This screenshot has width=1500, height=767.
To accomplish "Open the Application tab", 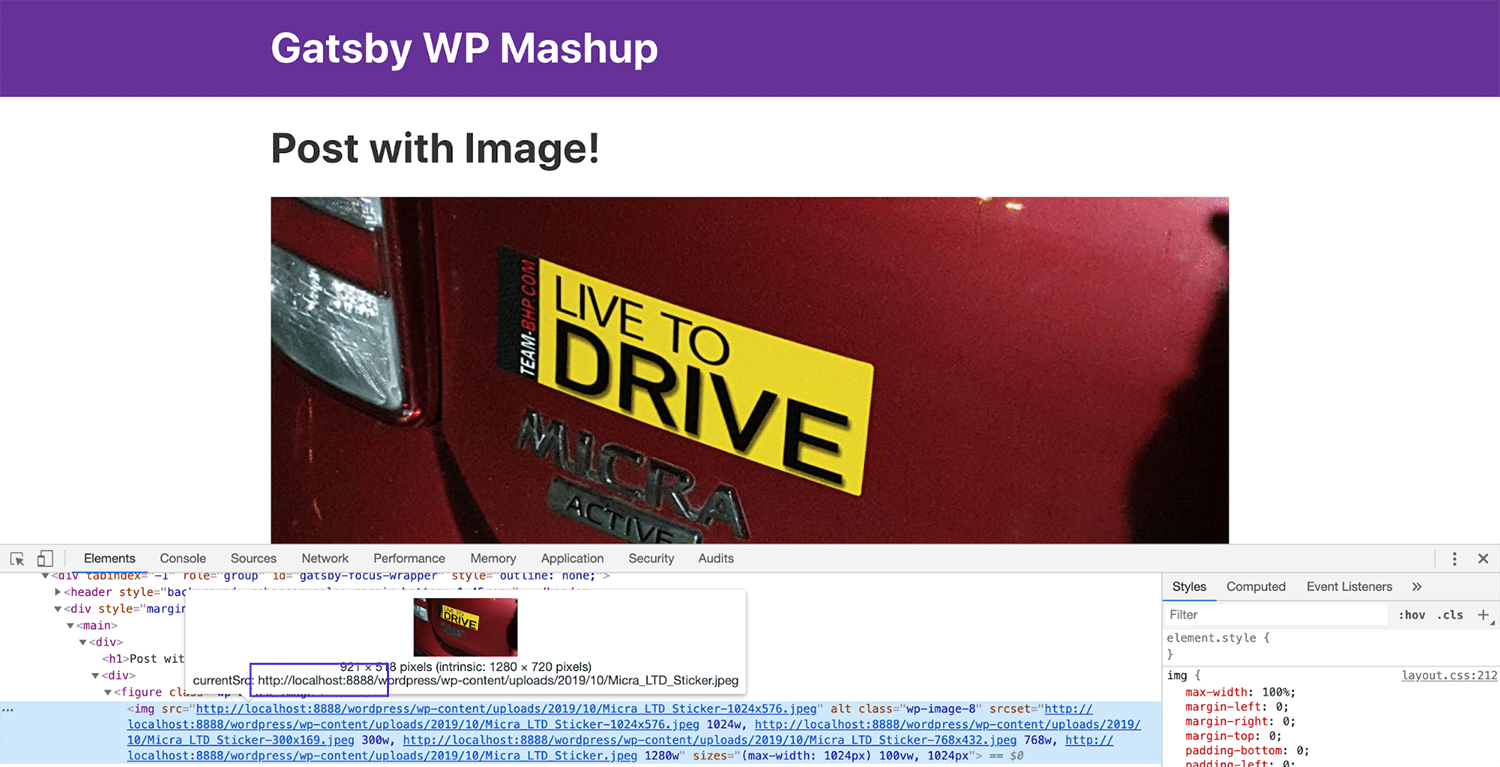I will (x=573, y=559).
